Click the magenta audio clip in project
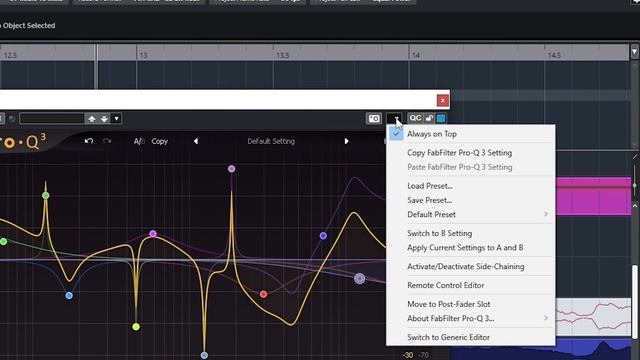 [593, 196]
